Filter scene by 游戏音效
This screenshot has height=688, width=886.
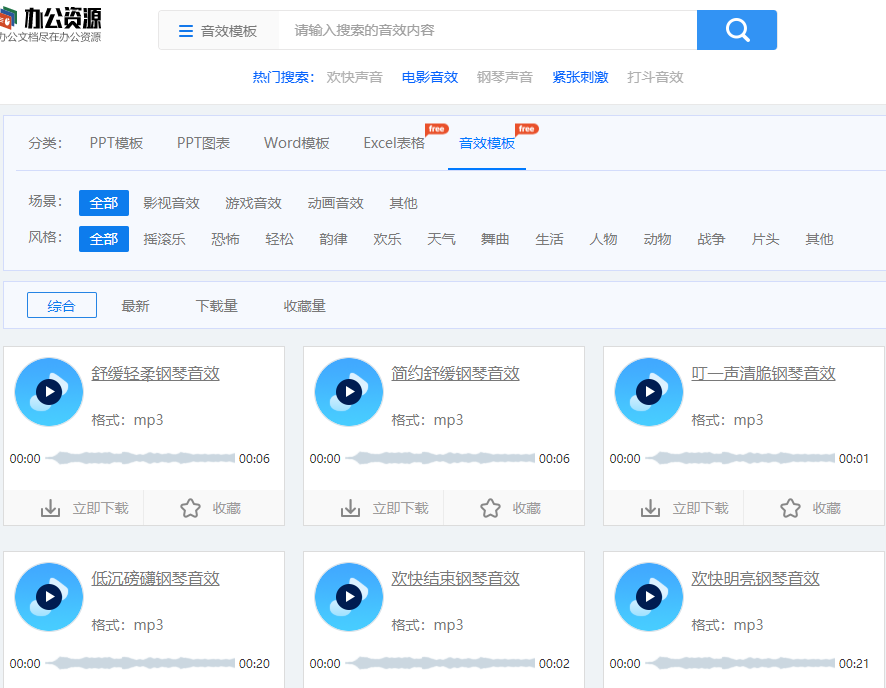click(253, 203)
